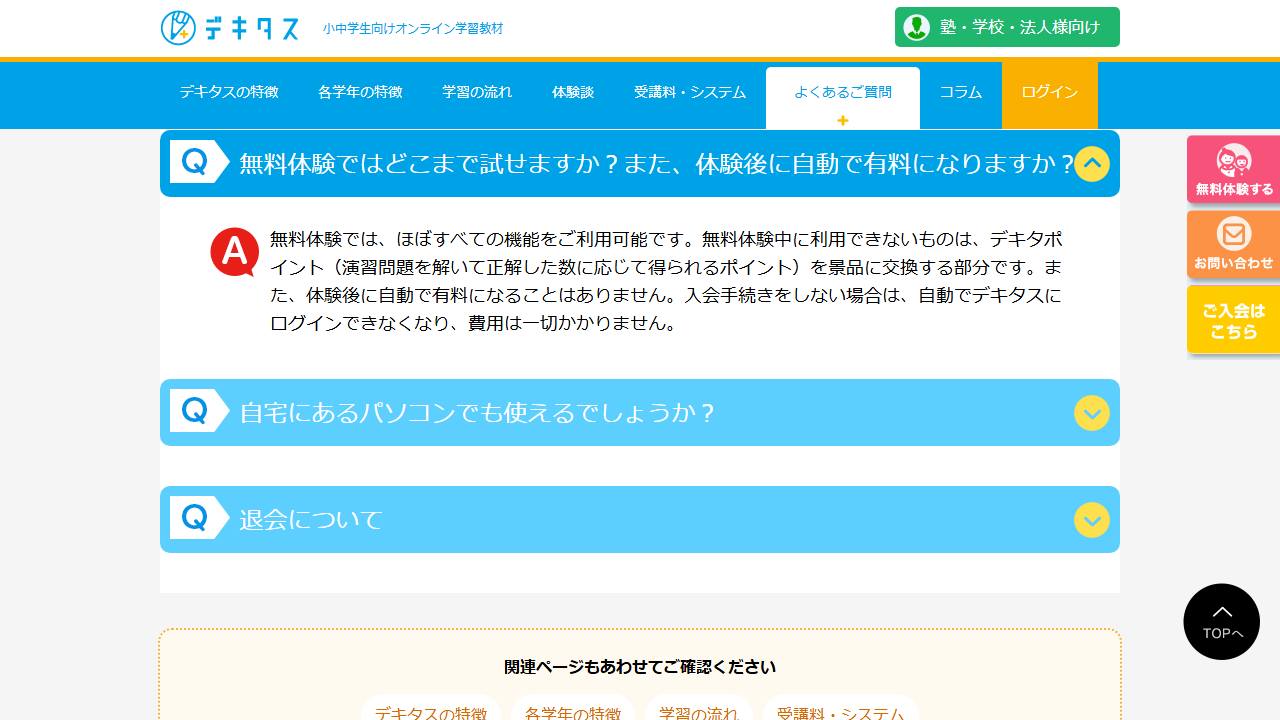Screen dimensions: 1280x720
Task: Click the 無料体験ではどこまで試せますか question header
Action: tap(640, 163)
